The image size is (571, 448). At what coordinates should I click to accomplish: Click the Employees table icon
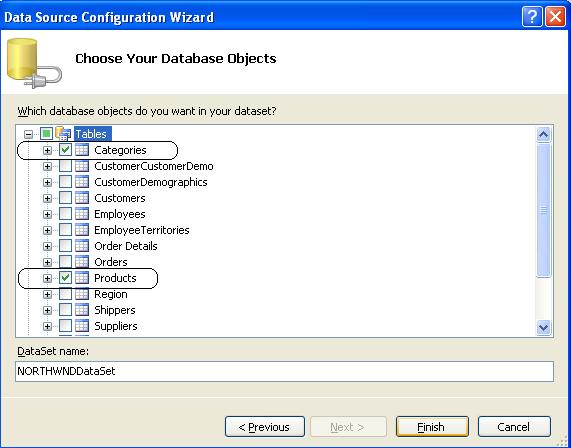pos(82,214)
